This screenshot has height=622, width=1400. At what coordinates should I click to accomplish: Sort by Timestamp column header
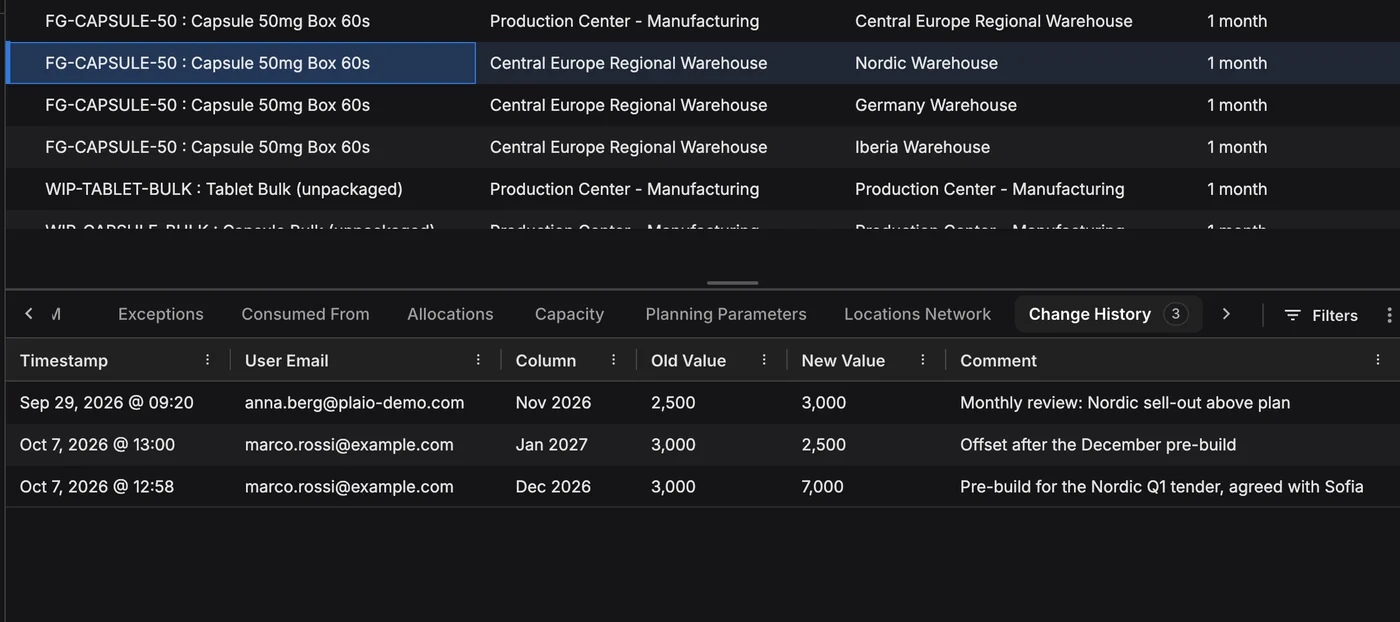coord(64,360)
